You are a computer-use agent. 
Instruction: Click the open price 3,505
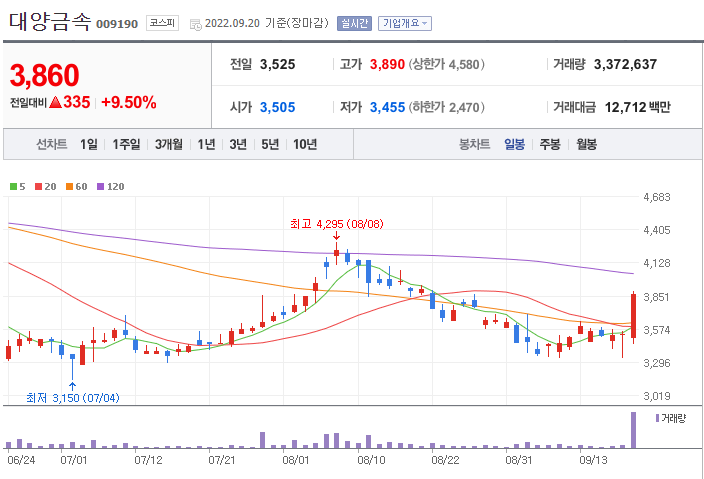[277, 108]
